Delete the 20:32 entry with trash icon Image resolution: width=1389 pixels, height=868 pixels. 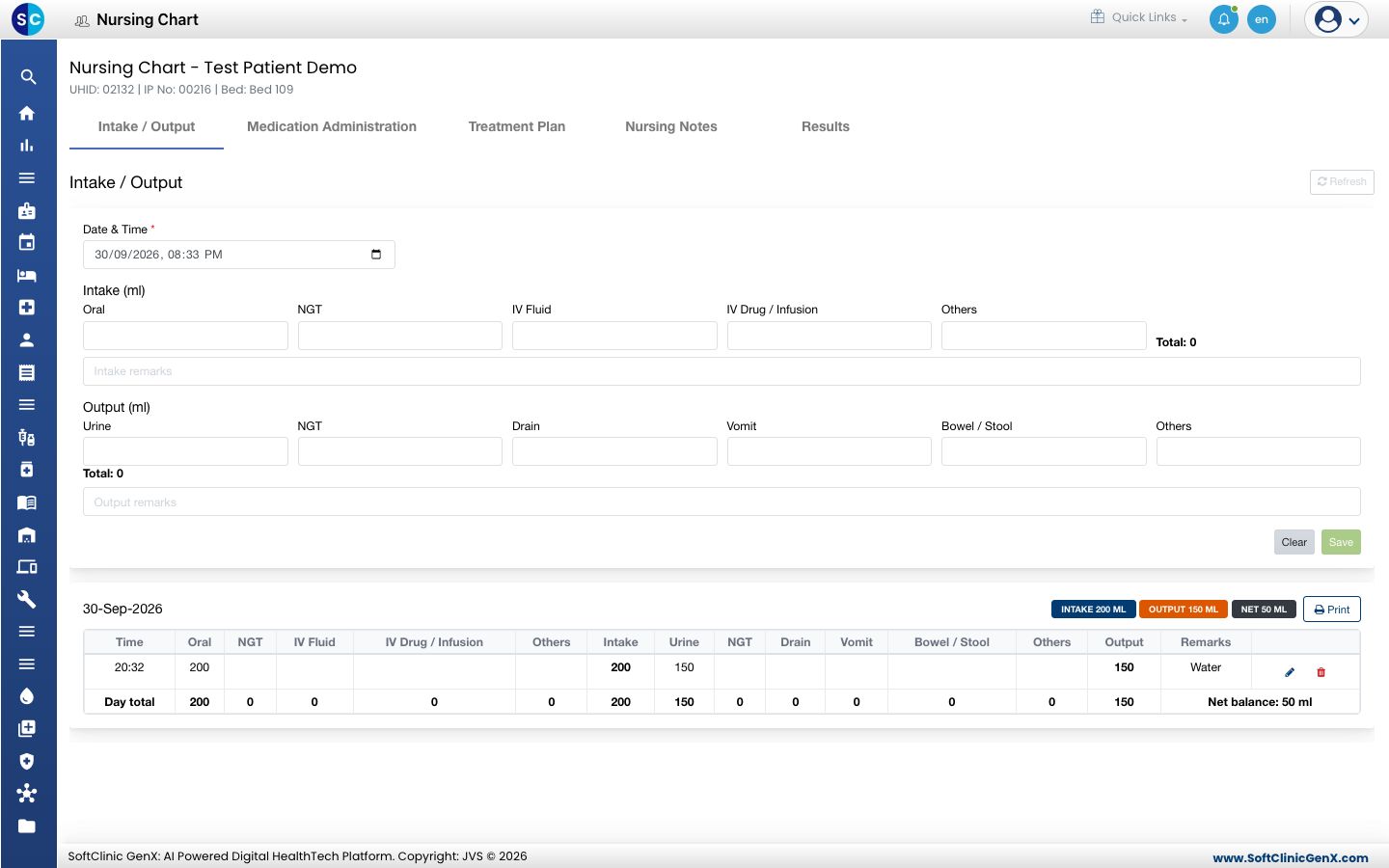1321,672
